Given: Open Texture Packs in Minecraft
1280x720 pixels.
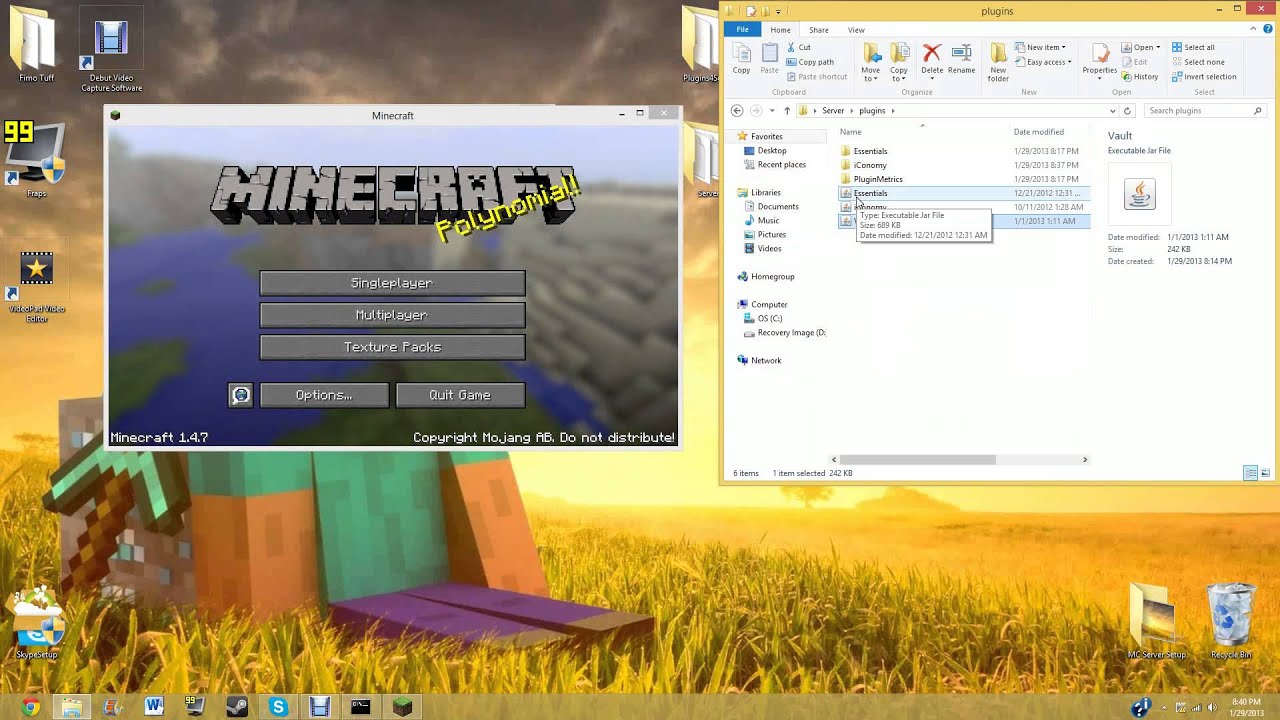Looking at the screenshot, I should (392, 347).
